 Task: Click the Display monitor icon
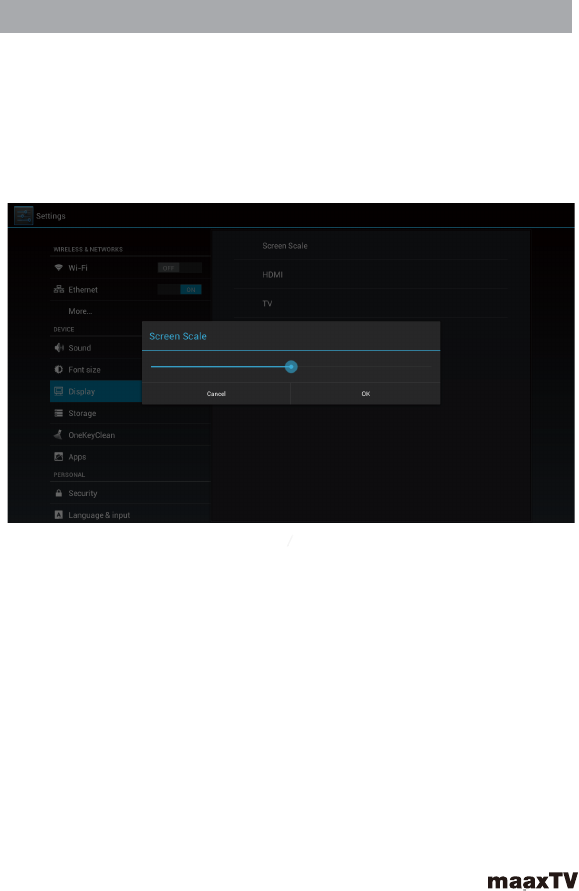59,391
